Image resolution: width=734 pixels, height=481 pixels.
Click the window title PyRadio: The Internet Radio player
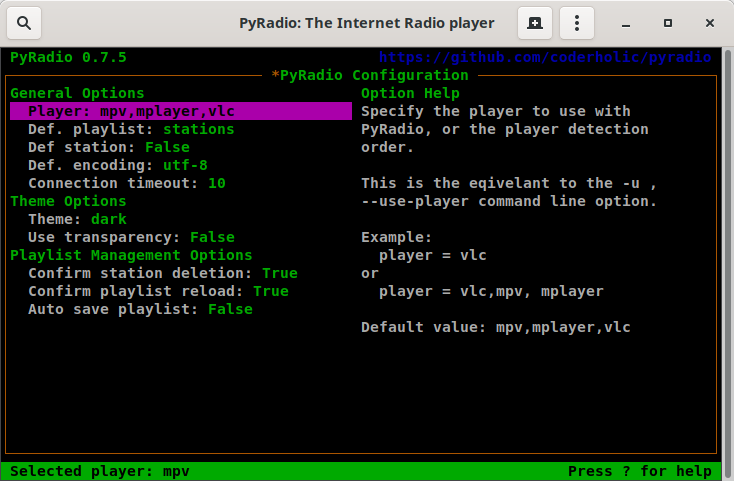(367, 23)
